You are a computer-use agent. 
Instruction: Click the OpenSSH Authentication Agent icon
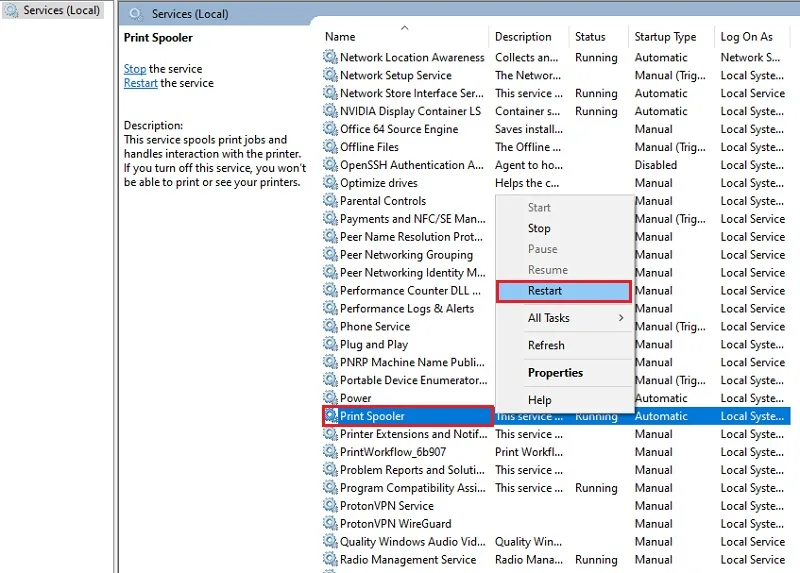[x=330, y=164]
